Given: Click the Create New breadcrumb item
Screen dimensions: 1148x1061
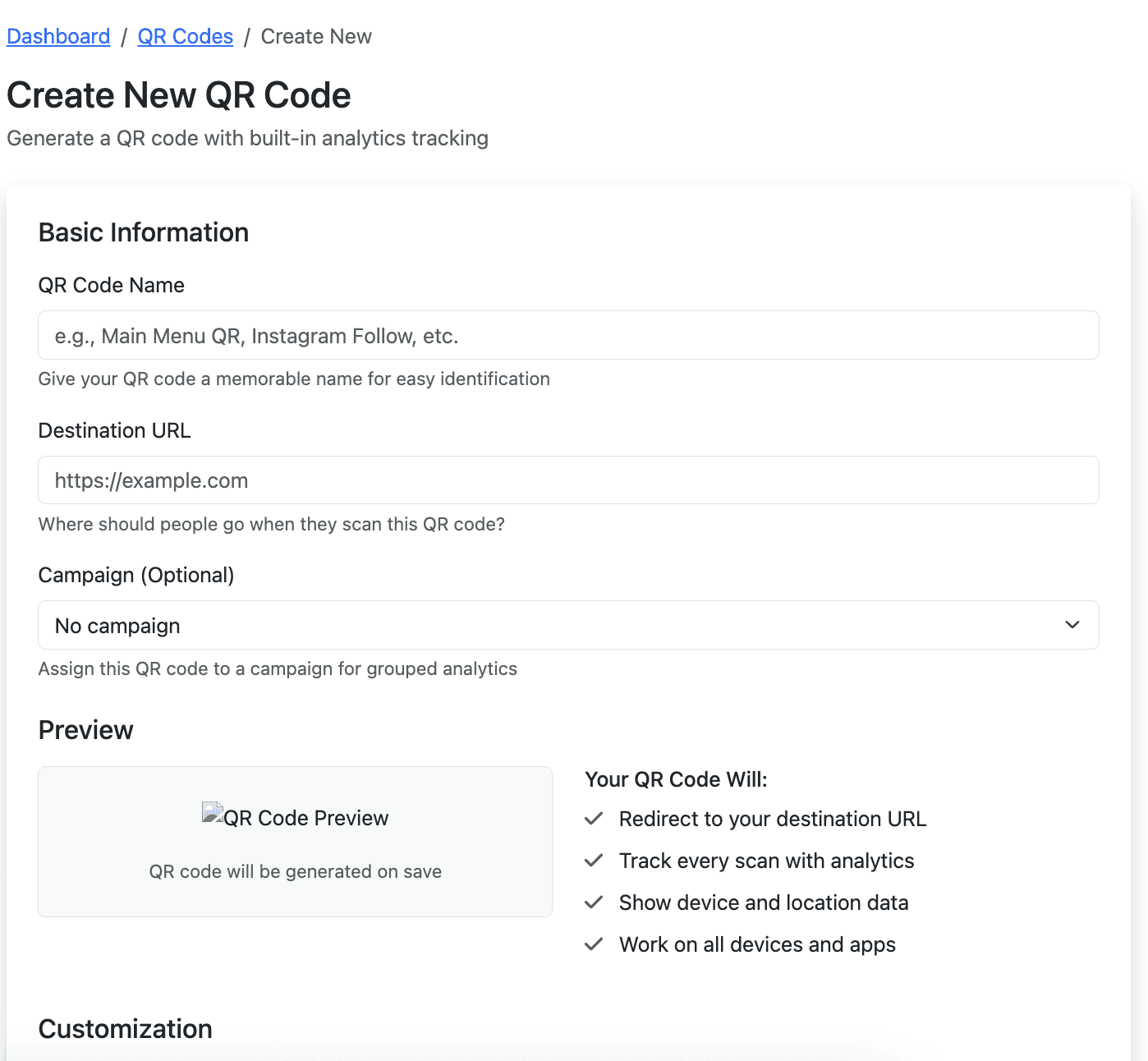Looking at the screenshot, I should coord(316,37).
